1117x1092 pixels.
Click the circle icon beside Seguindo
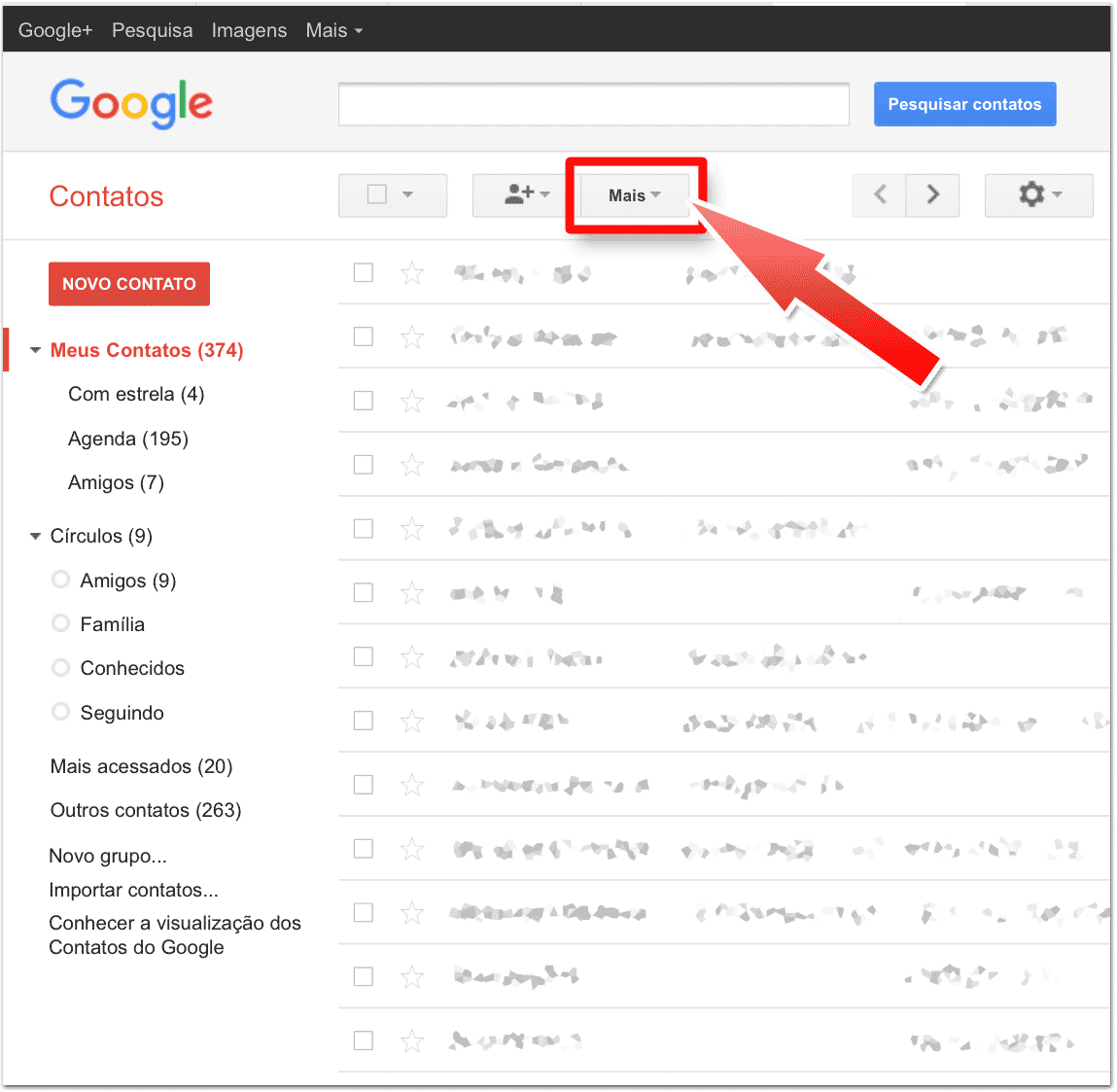[x=61, y=712]
